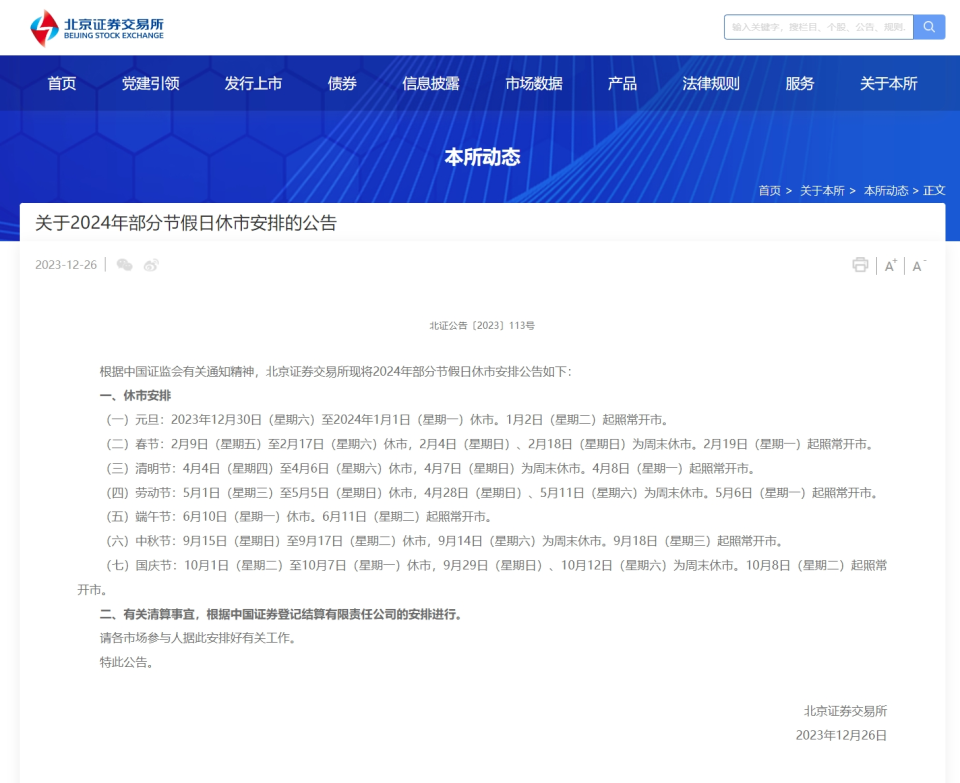Share article via WeChat icon
This screenshot has width=960, height=783.
coord(124,264)
